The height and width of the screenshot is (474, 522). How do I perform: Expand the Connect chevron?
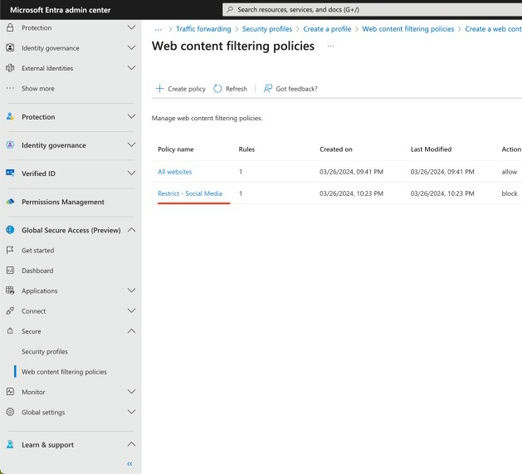132,311
